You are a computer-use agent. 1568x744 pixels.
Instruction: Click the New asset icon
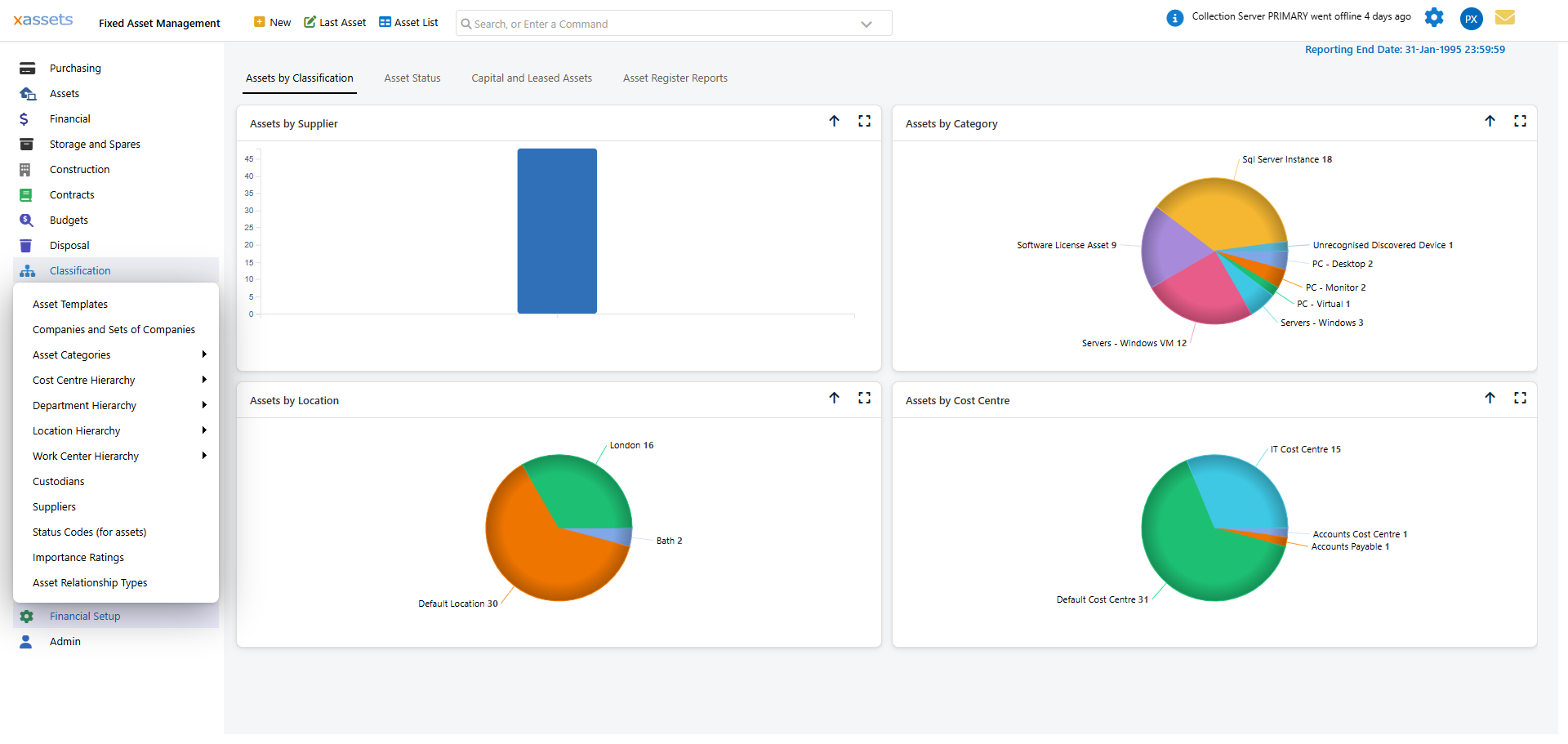pyautogui.click(x=261, y=22)
